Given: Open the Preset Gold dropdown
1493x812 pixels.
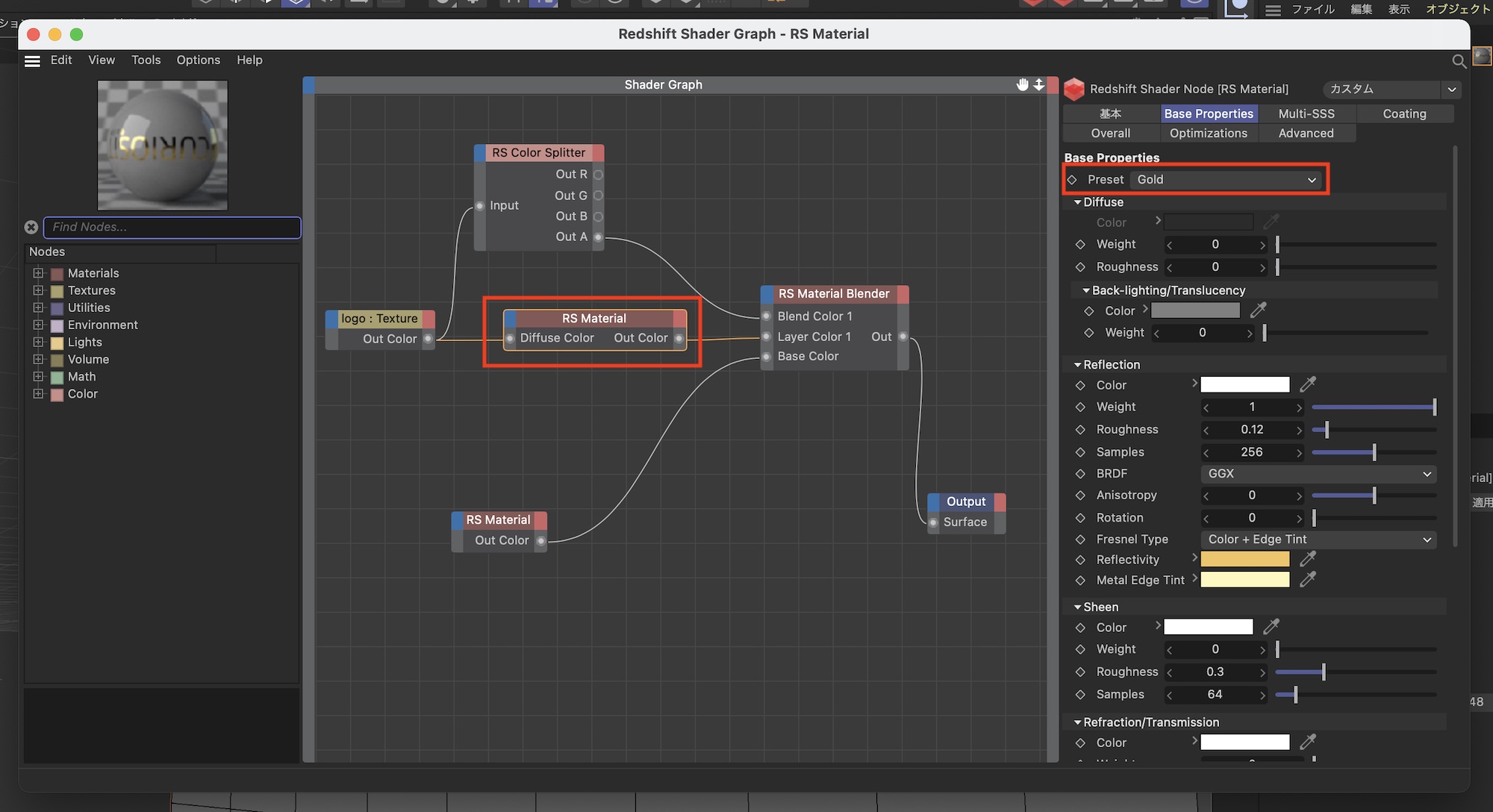Looking at the screenshot, I should click(1226, 180).
